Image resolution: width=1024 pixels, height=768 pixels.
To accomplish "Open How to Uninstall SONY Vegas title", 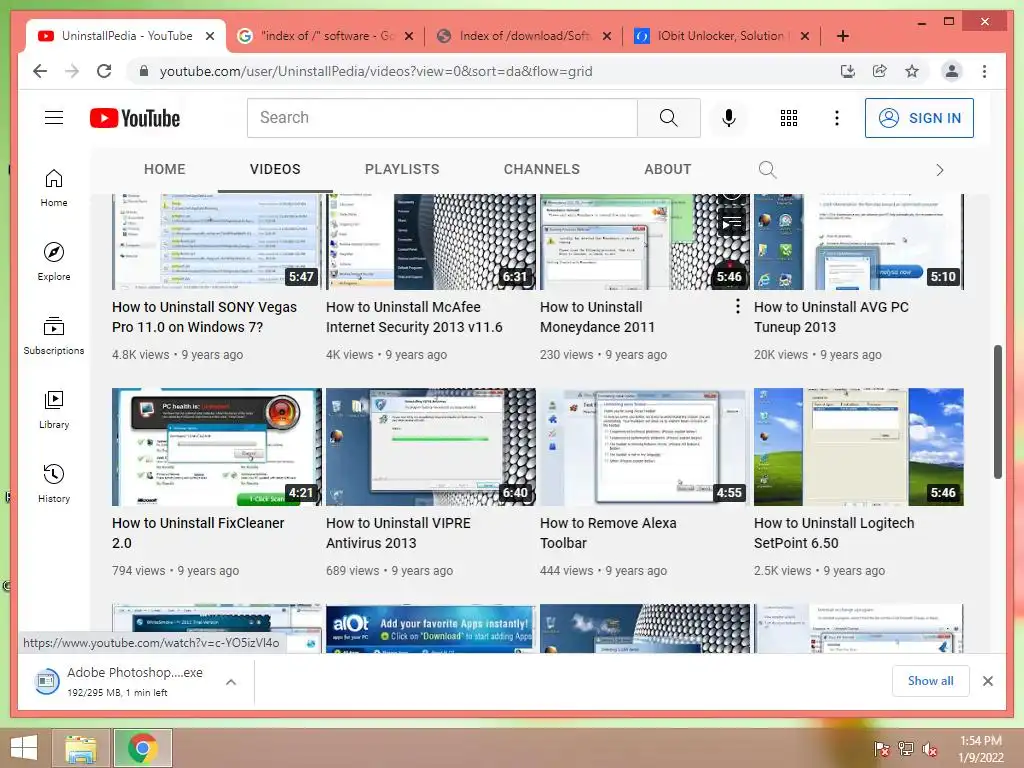I will (204, 317).
